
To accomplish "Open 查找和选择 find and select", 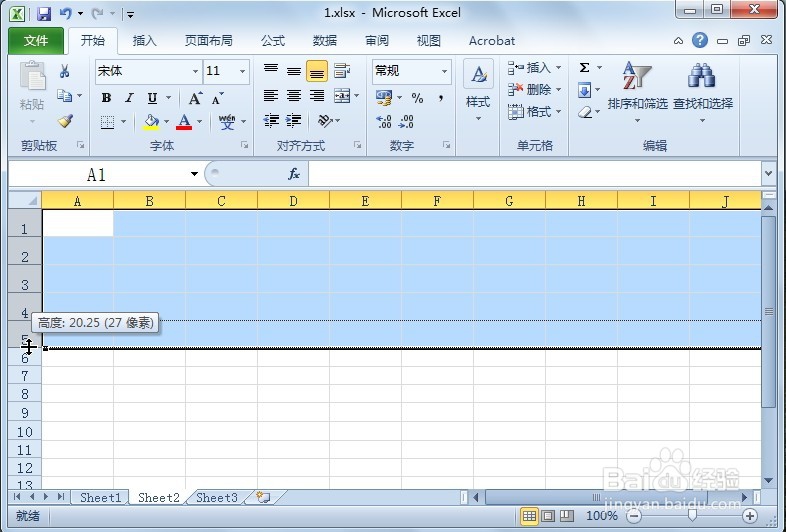I will pos(703,91).
